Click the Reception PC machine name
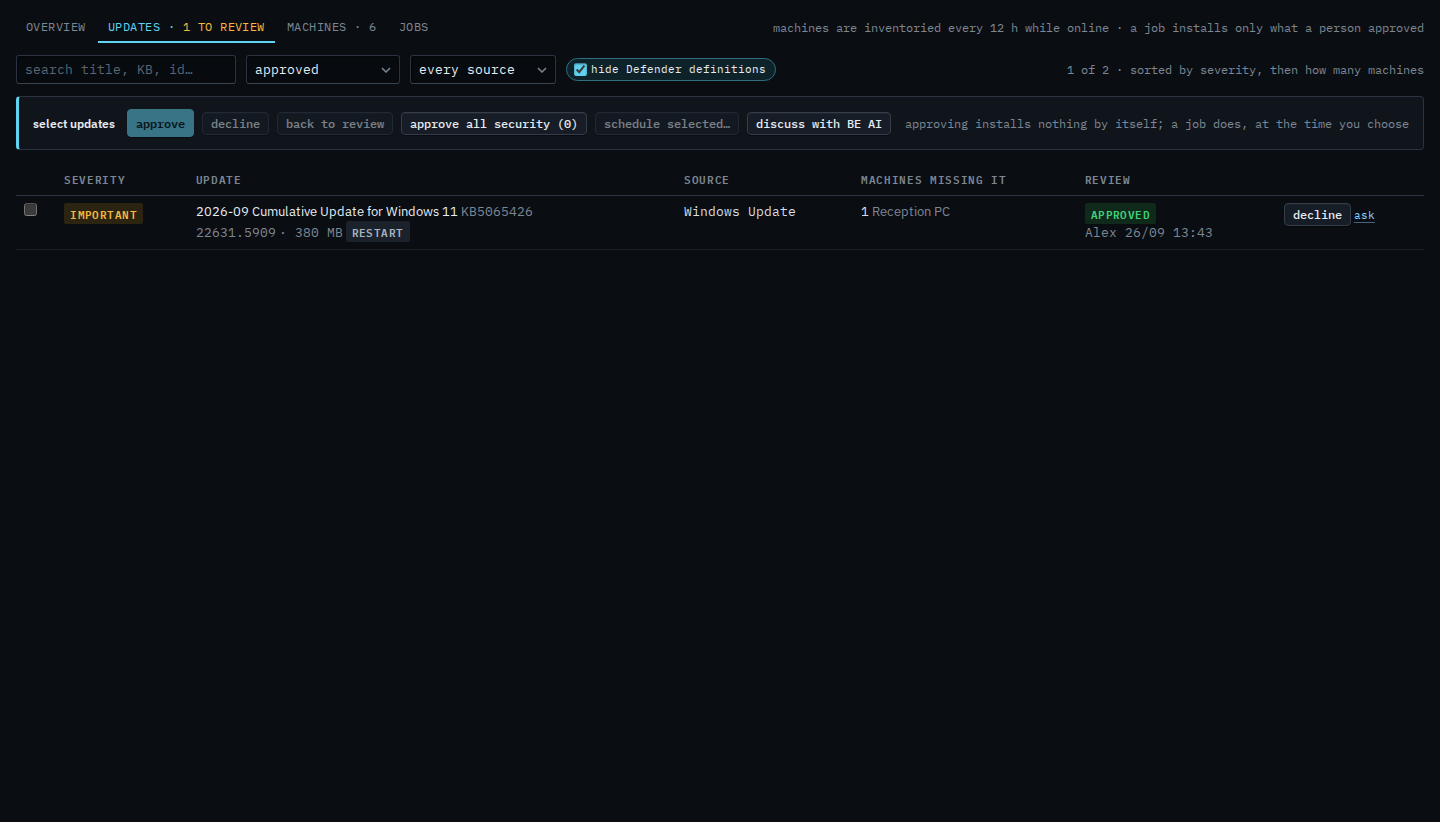 pyautogui.click(x=911, y=211)
